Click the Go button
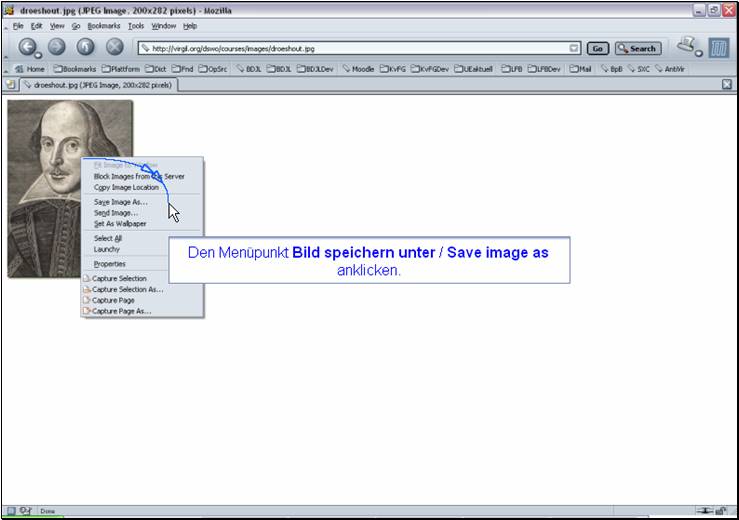This screenshot has height=520, width=739. [598, 48]
